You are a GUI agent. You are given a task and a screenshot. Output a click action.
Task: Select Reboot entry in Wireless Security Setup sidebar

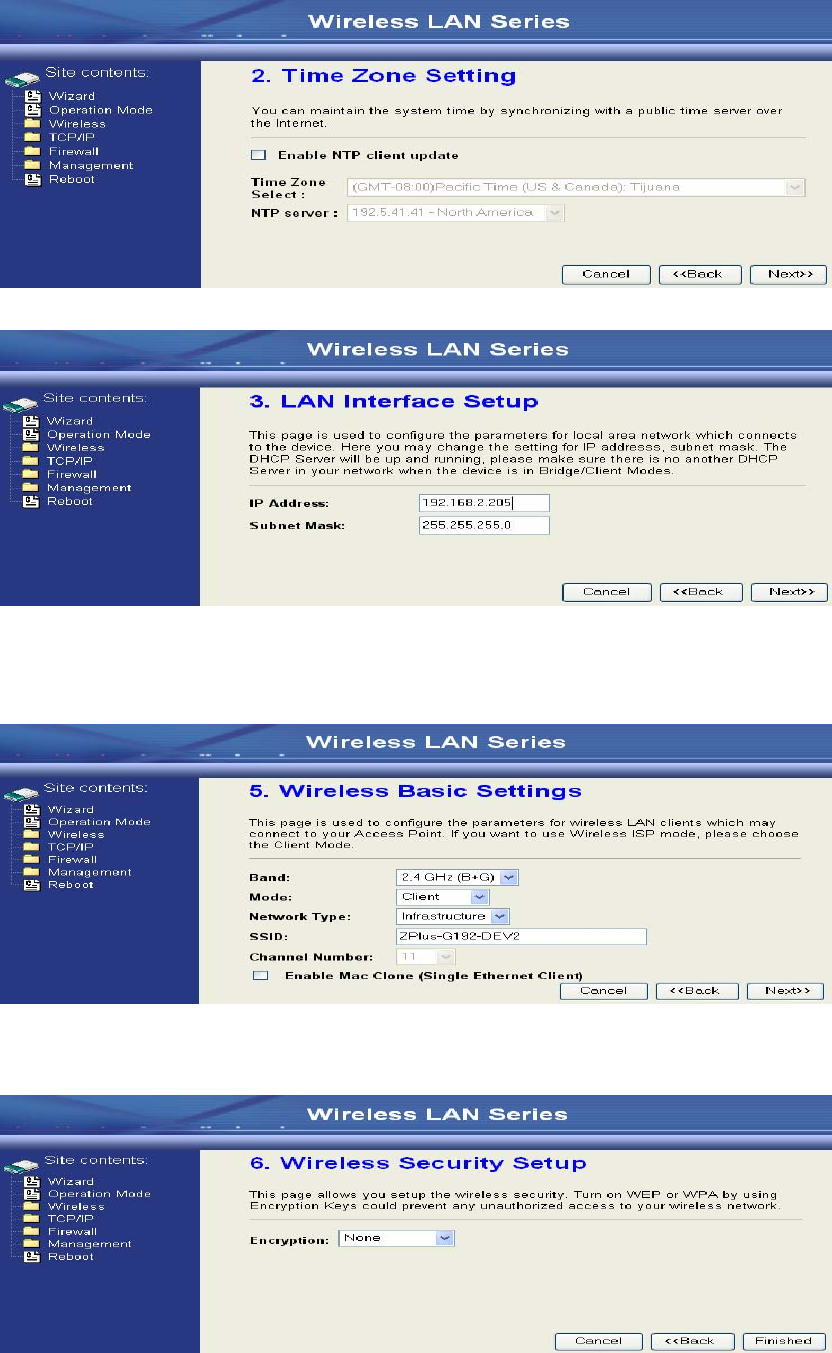coord(71,1256)
